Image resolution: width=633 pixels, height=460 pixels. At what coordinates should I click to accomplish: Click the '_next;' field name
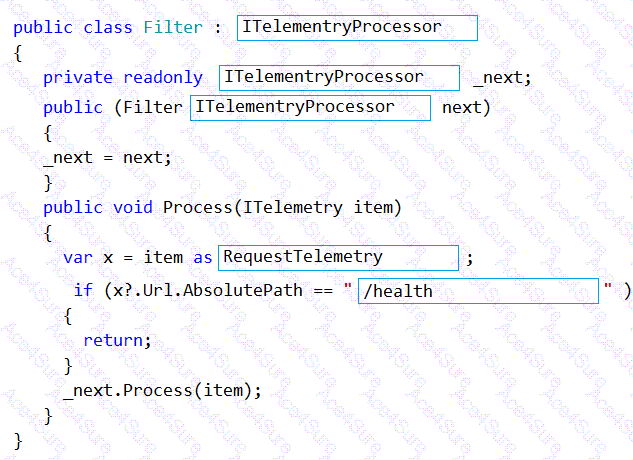[502, 77]
